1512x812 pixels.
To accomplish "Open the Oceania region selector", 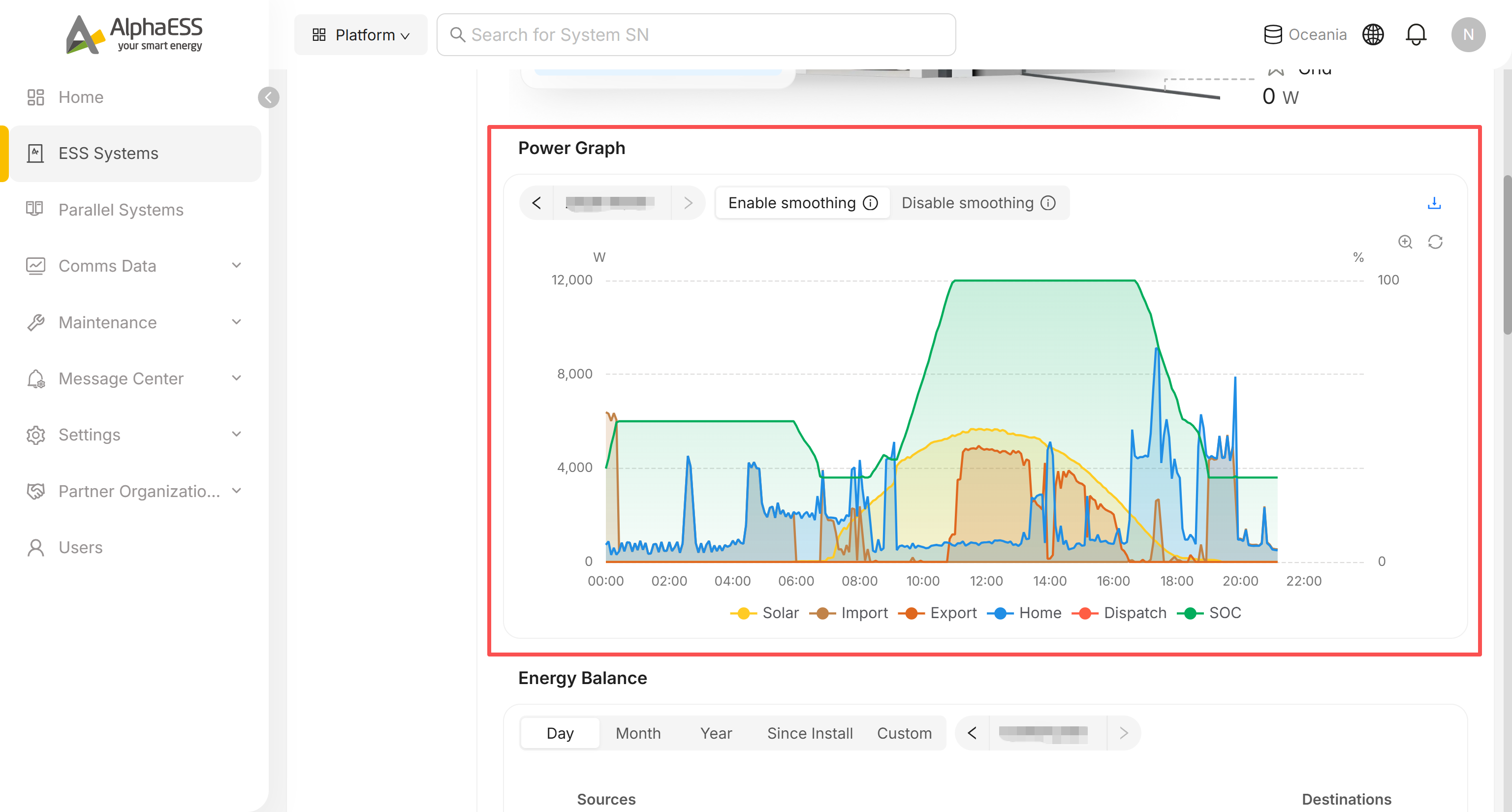I will click(1304, 34).
